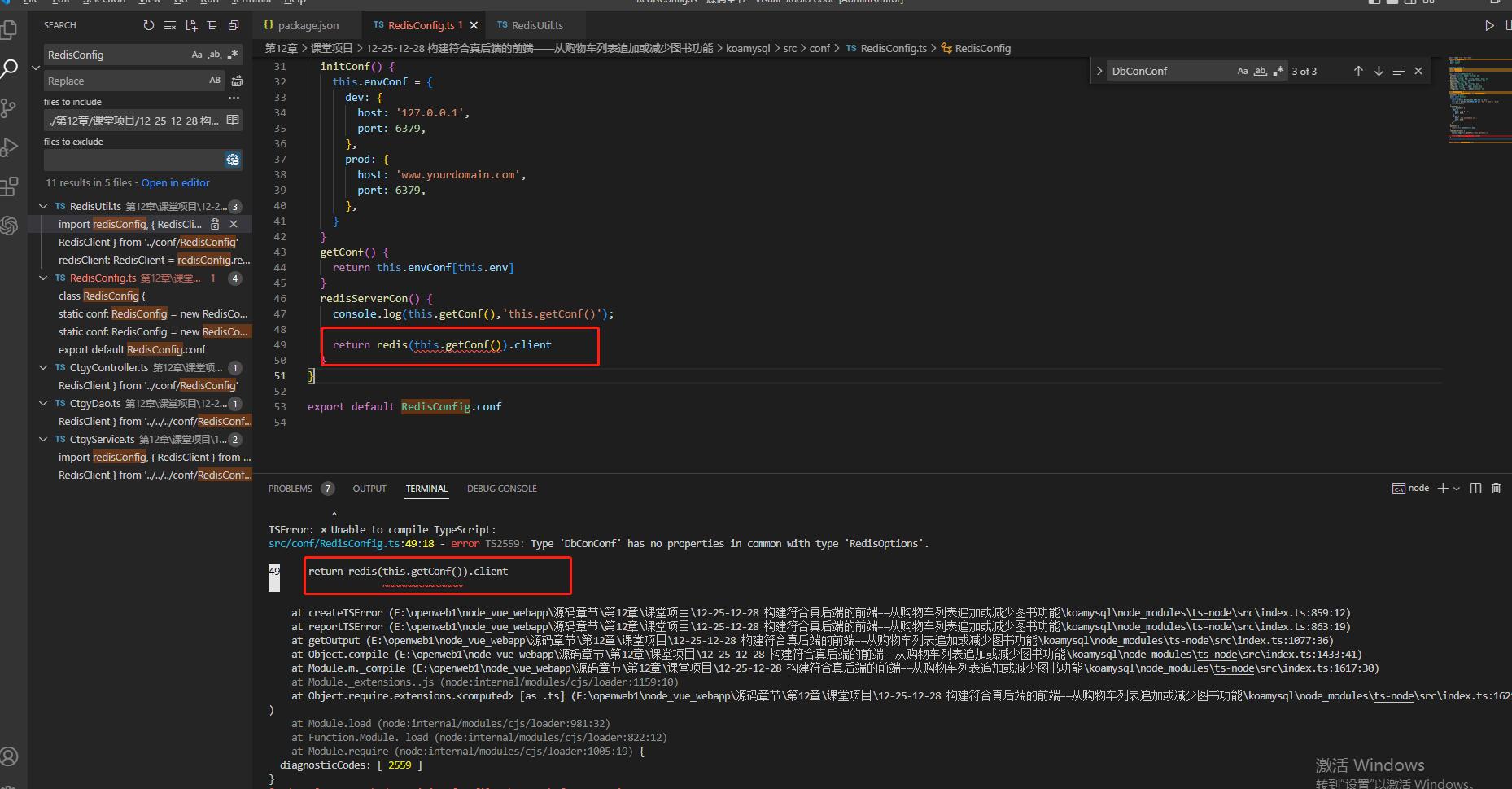This screenshot has height=789, width=1512.
Task: Clear the search results
Action: [x=169, y=25]
